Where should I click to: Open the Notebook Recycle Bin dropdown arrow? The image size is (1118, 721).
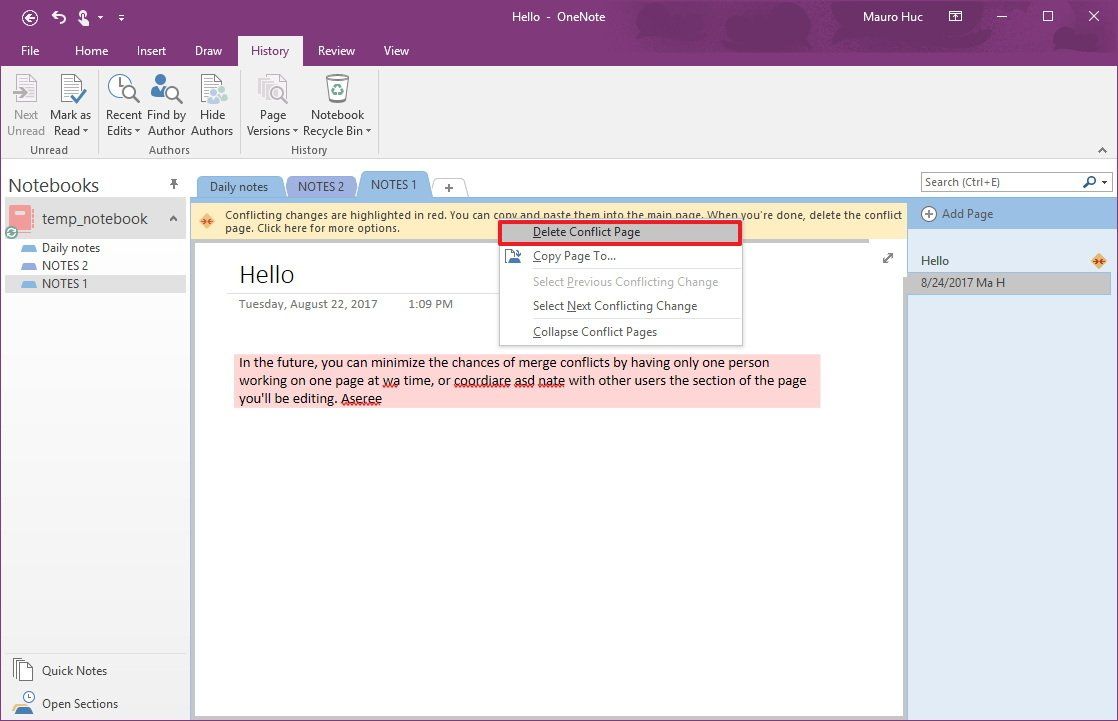coord(366,131)
